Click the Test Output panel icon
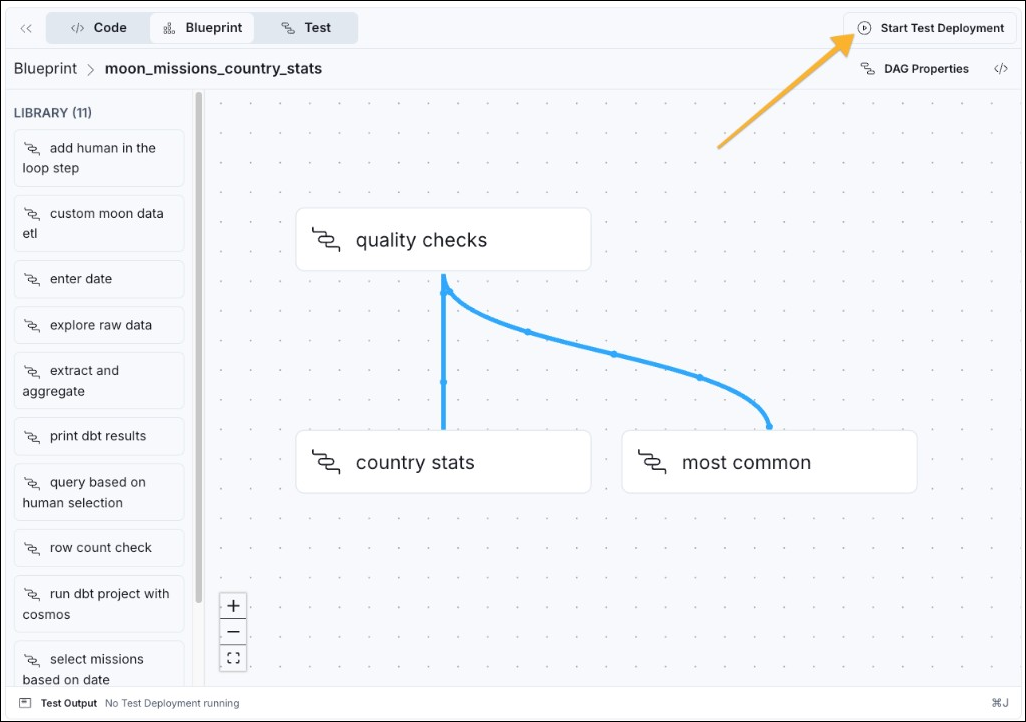1026x722 pixels. click(25, 703)
